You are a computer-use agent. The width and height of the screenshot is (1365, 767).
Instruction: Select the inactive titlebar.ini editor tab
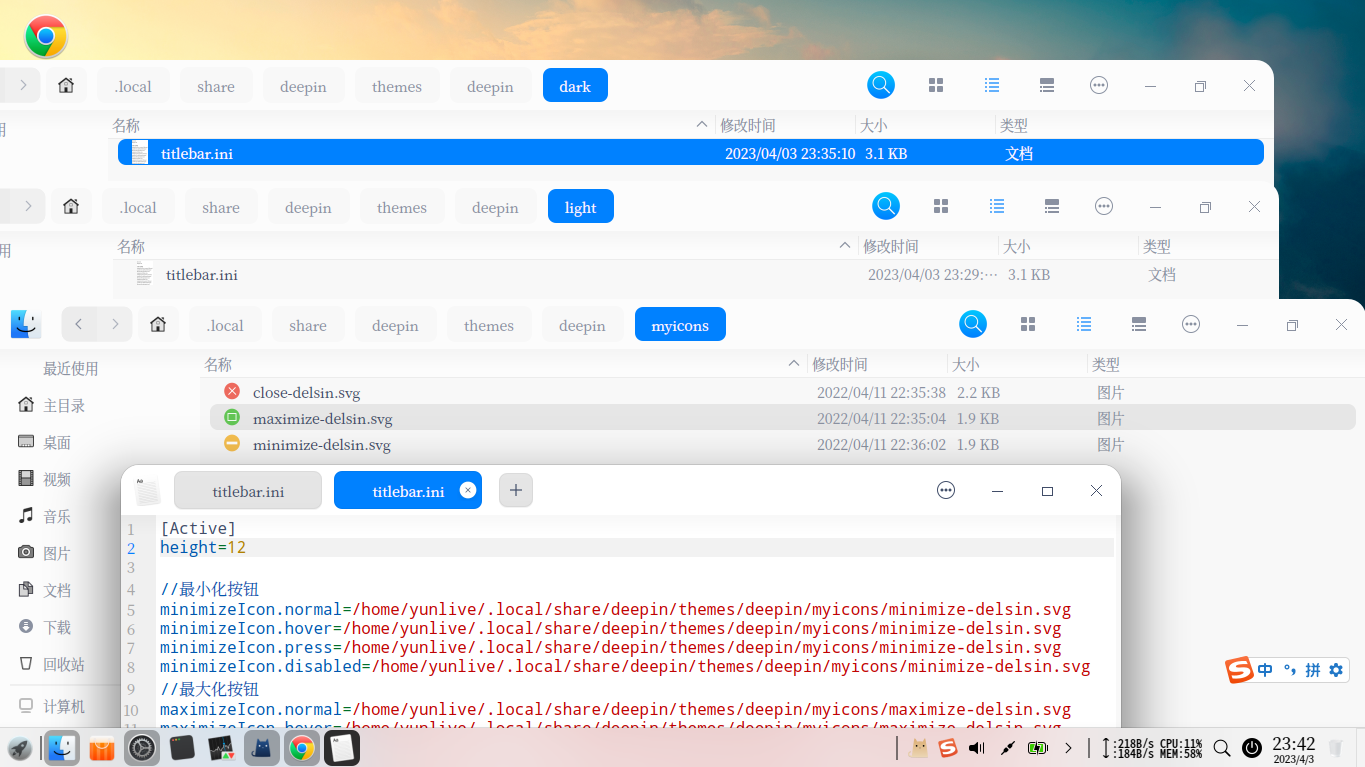coord(248,491)
